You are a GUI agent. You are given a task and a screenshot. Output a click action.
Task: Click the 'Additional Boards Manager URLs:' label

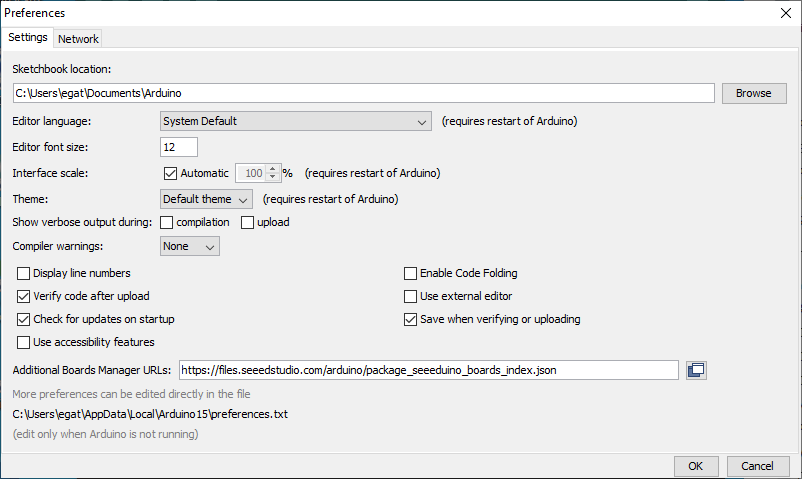(92, 370)
